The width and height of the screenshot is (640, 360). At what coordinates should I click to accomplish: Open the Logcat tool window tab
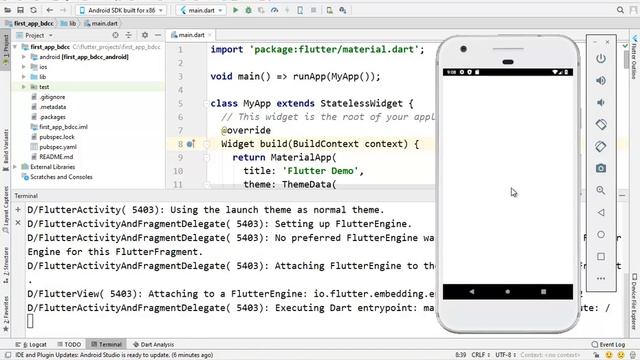31,344
